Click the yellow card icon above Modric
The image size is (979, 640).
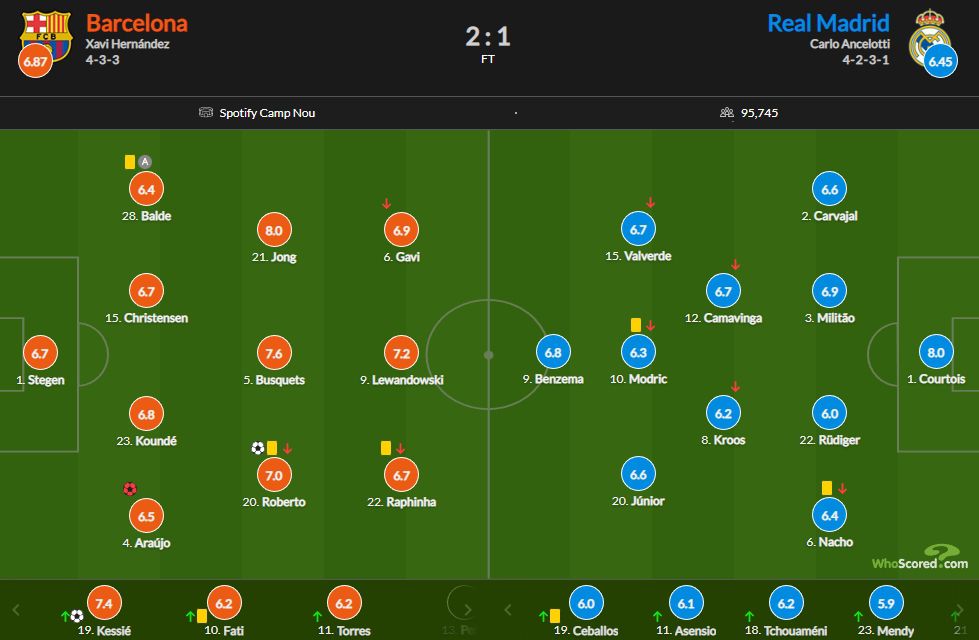coord(636,325)
